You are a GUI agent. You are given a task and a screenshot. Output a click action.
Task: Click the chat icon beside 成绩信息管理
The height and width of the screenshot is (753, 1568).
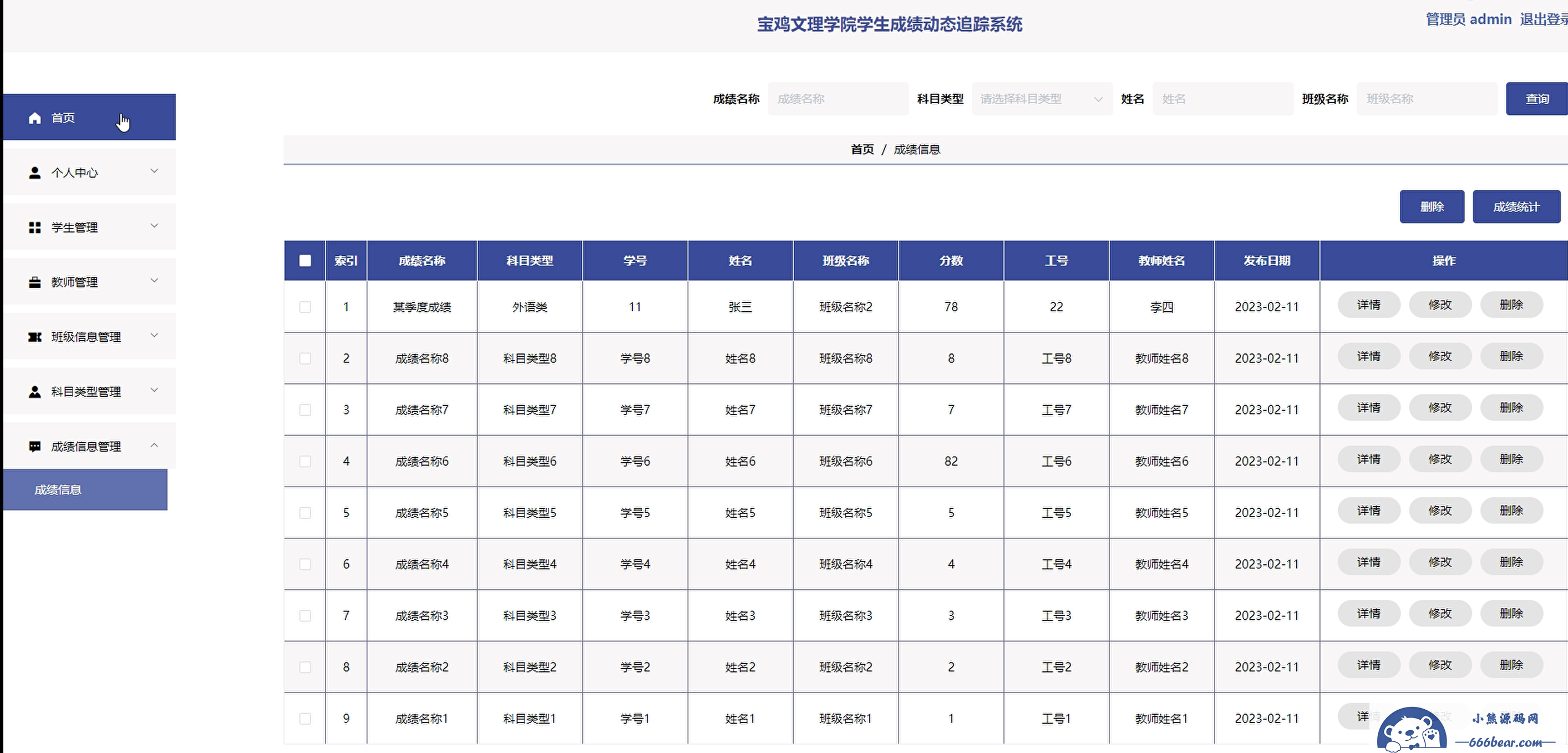click(35, 446)
